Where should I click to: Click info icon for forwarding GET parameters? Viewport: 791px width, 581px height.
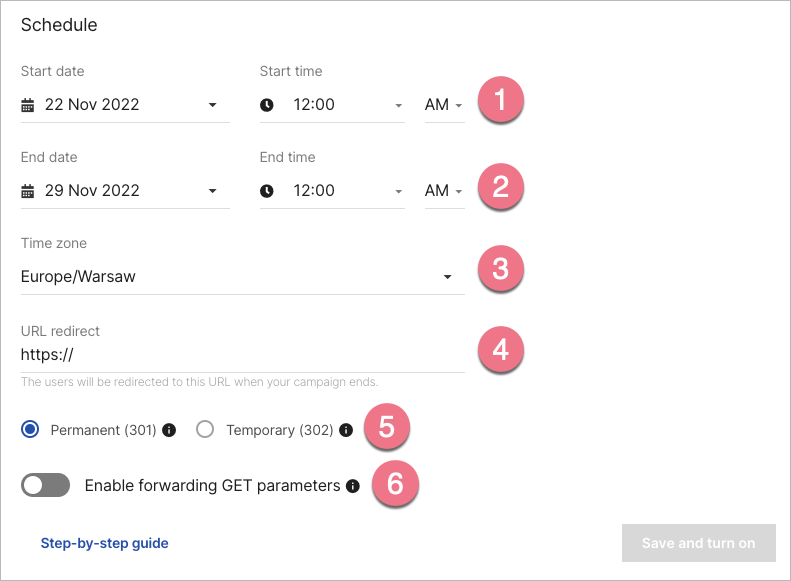point(352,486)
